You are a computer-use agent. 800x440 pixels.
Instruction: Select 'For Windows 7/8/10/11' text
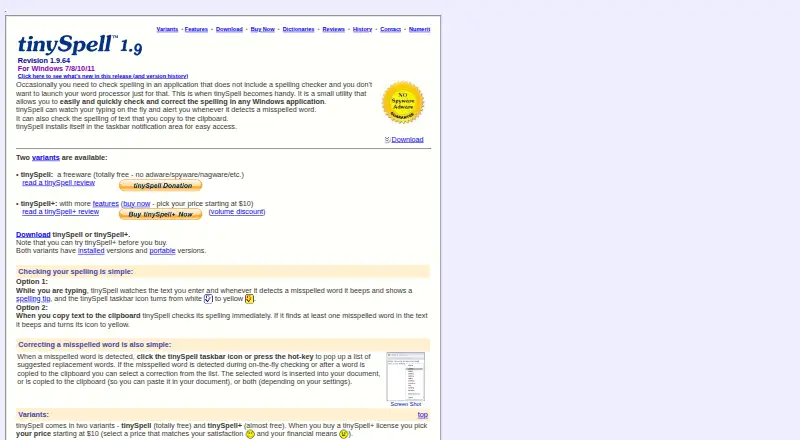(x=56, y=68)
